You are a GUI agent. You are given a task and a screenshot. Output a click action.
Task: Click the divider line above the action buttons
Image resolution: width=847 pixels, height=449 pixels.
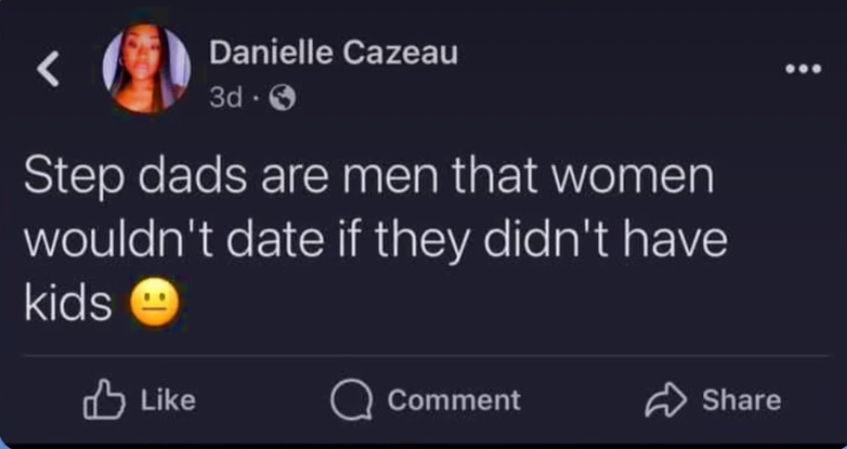coord(425,356)
